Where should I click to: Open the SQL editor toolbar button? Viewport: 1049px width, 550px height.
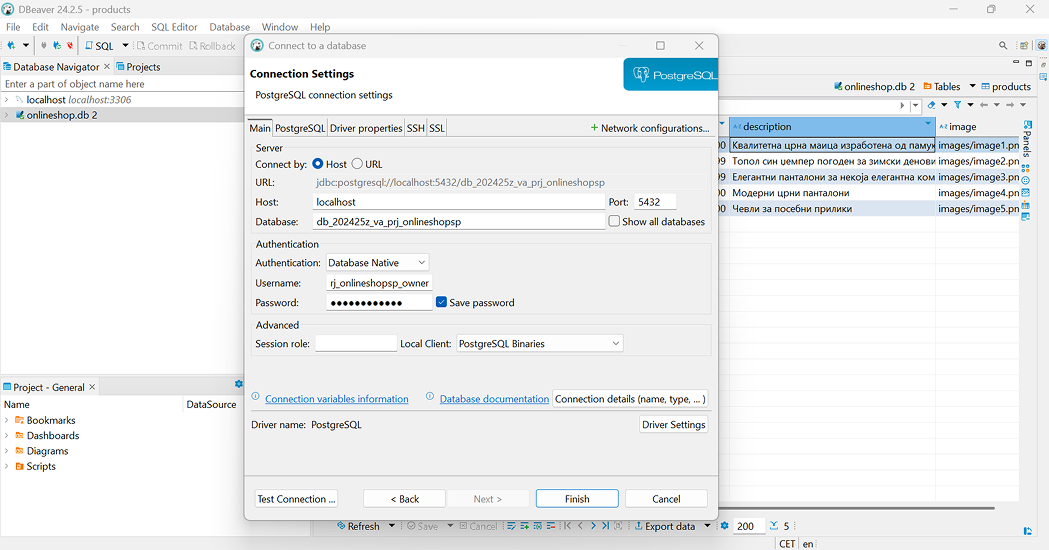pos(99,46)
